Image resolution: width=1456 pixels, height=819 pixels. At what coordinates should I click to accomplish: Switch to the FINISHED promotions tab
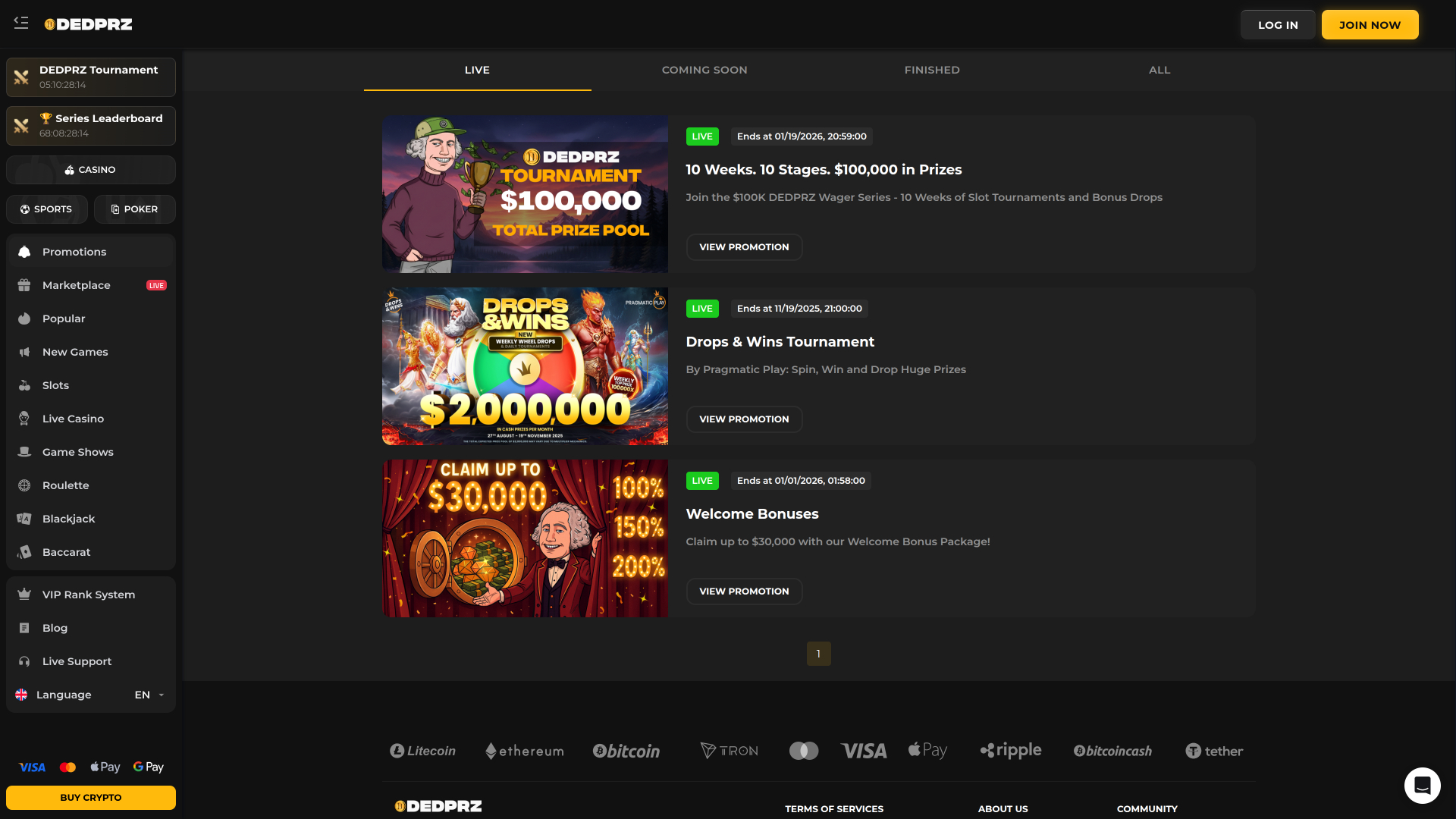tap(932, 70)
